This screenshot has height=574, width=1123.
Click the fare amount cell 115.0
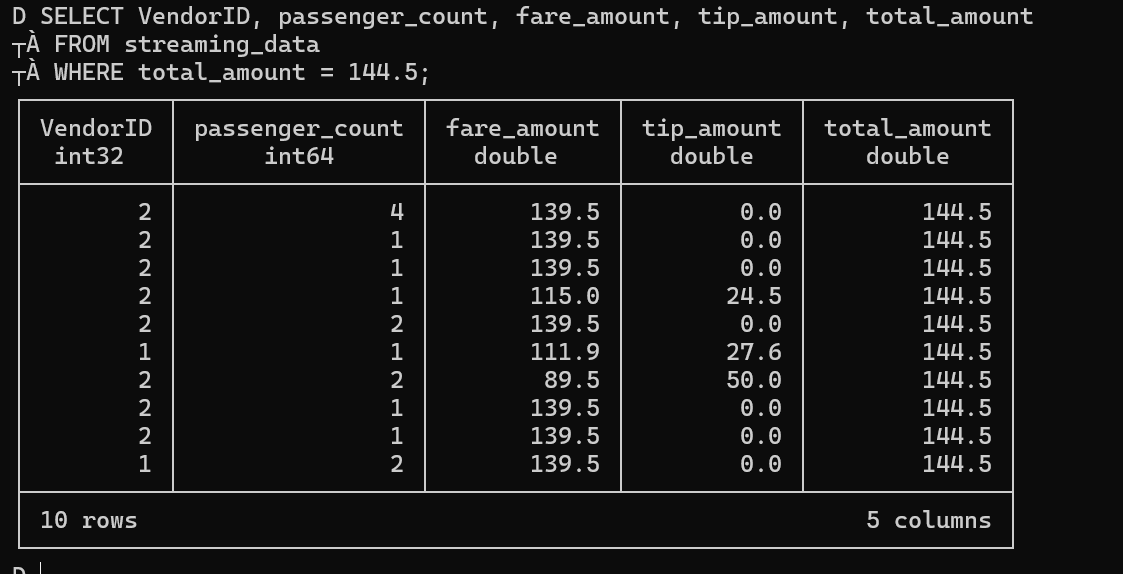click(x=565, y=296)
